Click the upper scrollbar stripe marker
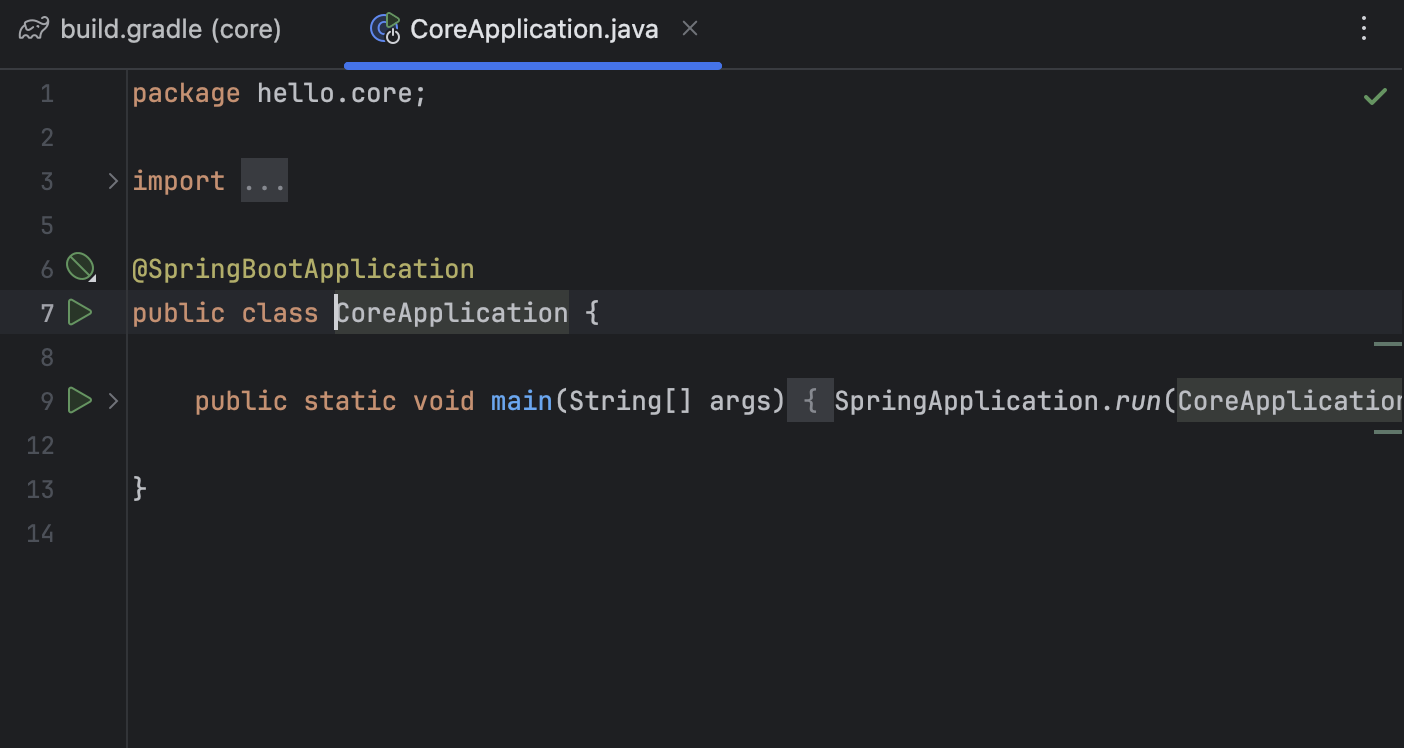This screenshot has height=748, width=1404. [1387, 344]
